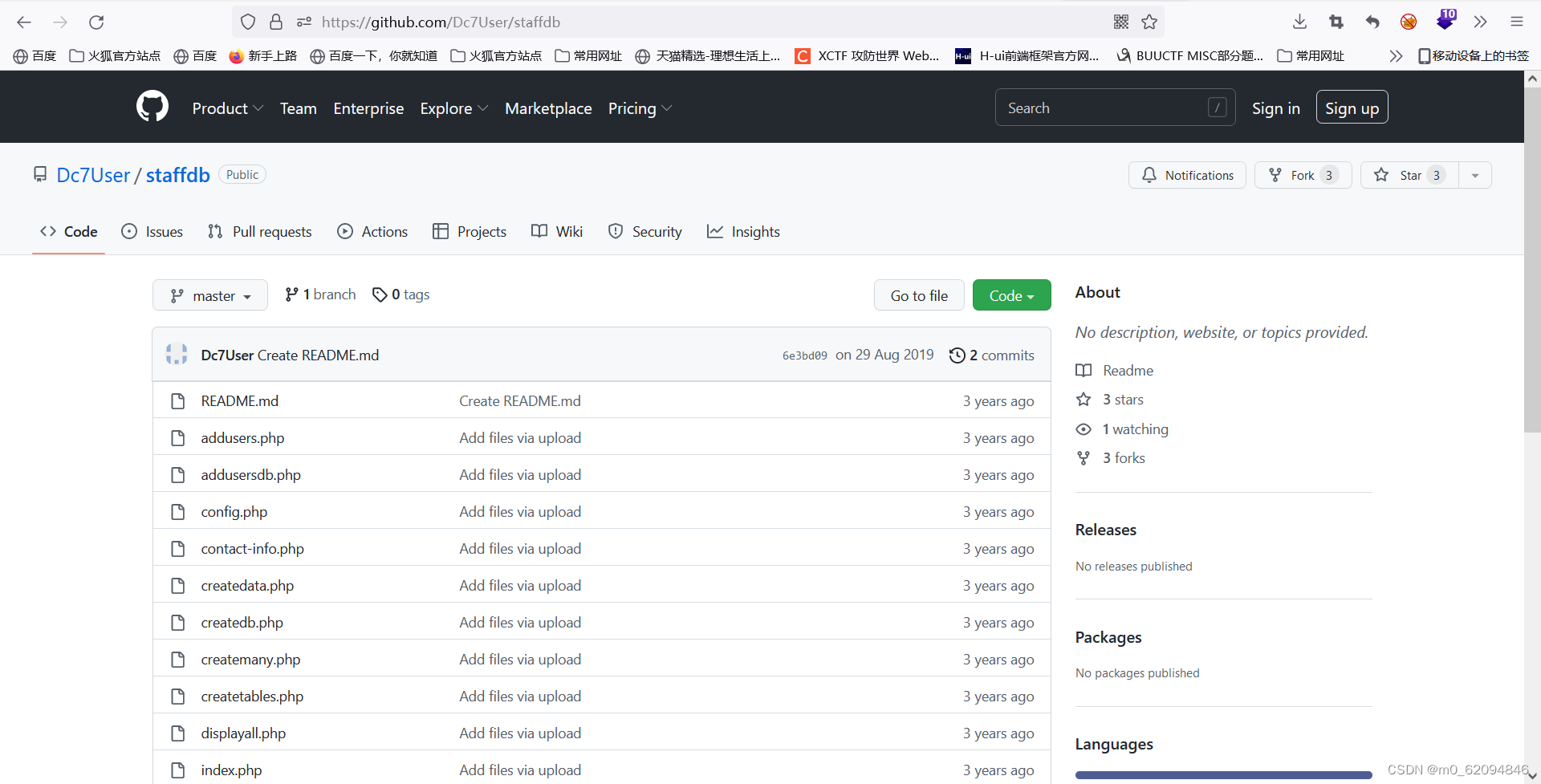
Task: Click the GitHub search field
Action: 1116,108
